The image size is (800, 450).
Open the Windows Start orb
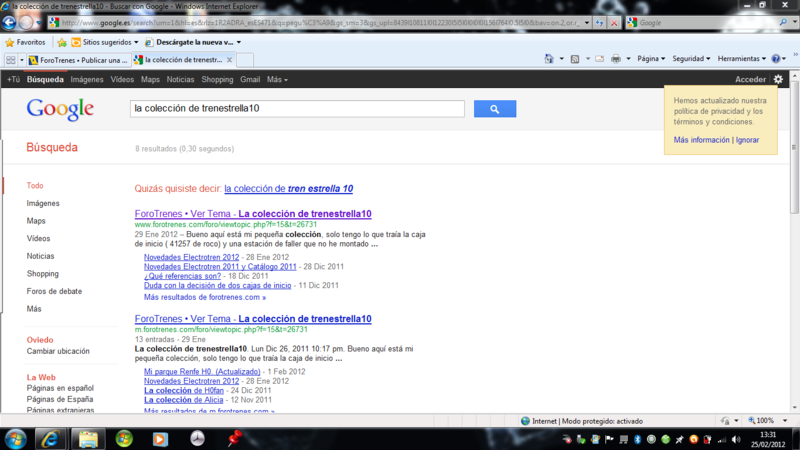pyautogui.click(x=15, y=439)
